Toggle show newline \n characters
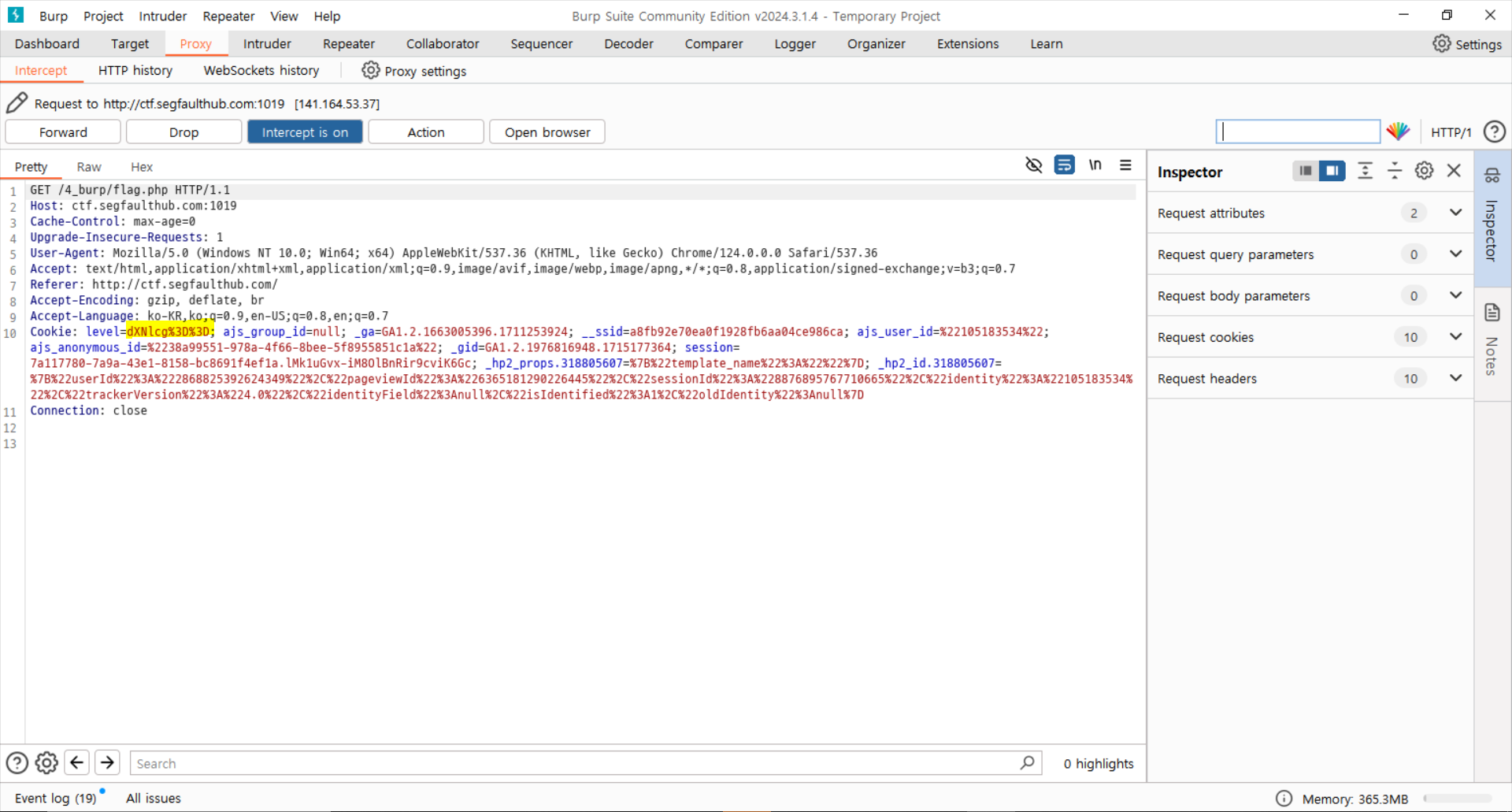 click(1095, 165)
